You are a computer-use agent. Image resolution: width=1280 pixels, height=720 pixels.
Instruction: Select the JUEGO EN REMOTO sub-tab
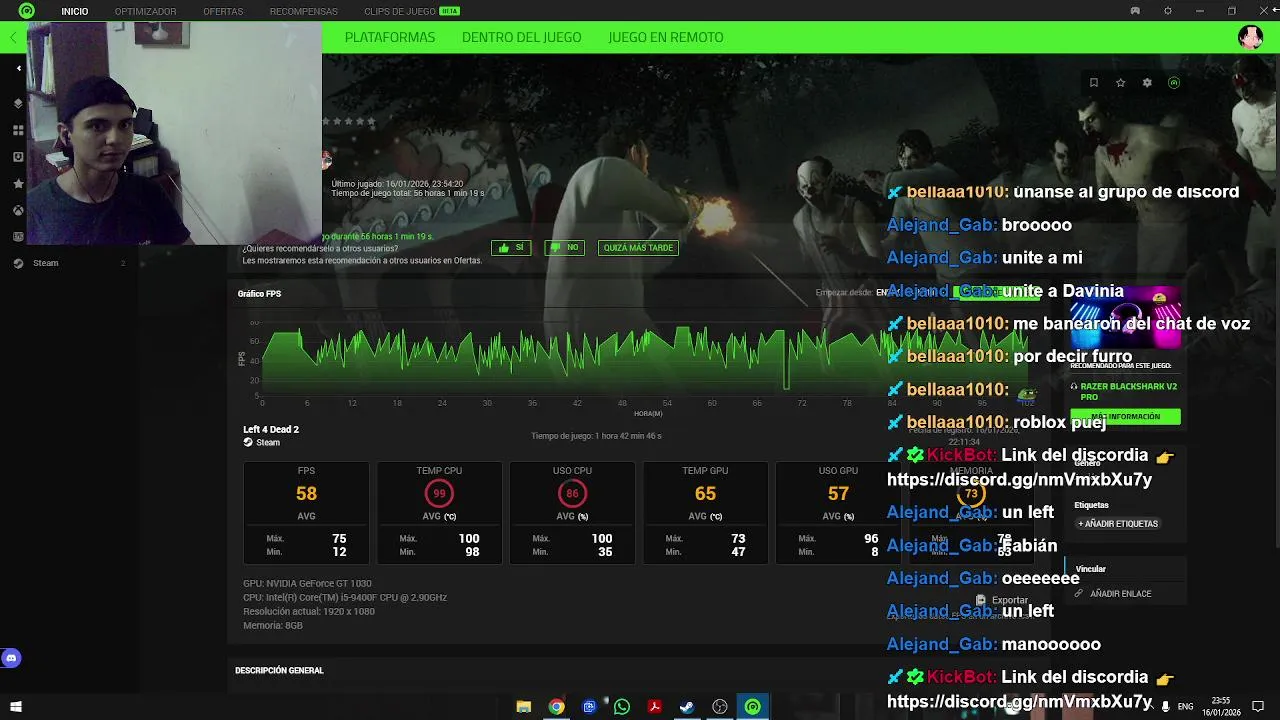pos(666,37)
